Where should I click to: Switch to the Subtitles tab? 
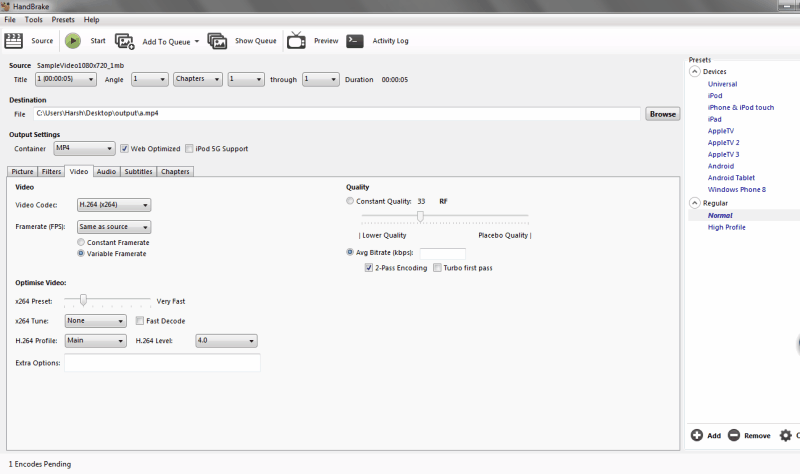pos(138,172)
